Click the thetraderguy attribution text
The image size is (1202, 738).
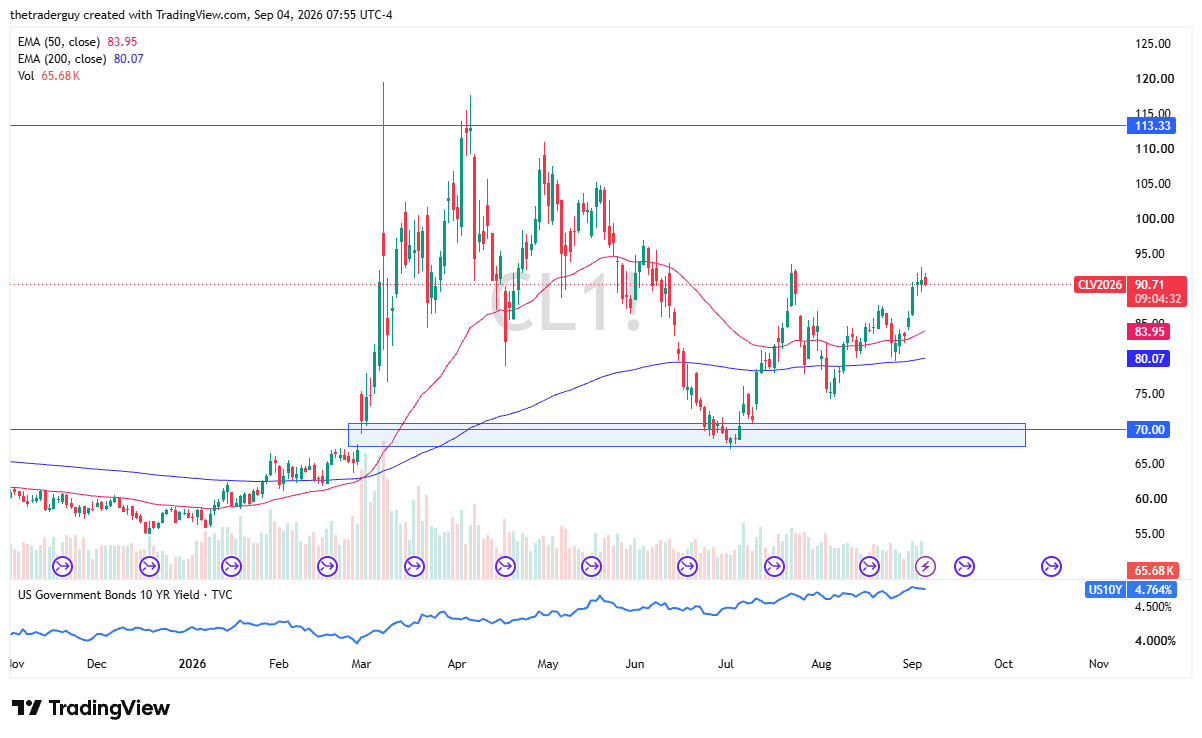click(x=48, y=12)
